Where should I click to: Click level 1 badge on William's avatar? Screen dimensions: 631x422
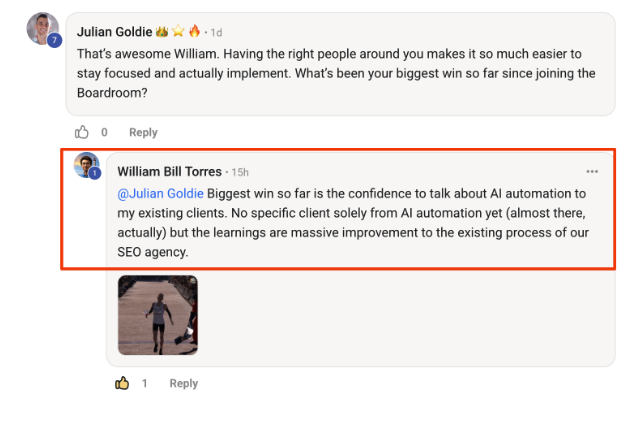(x=95, y=174)
